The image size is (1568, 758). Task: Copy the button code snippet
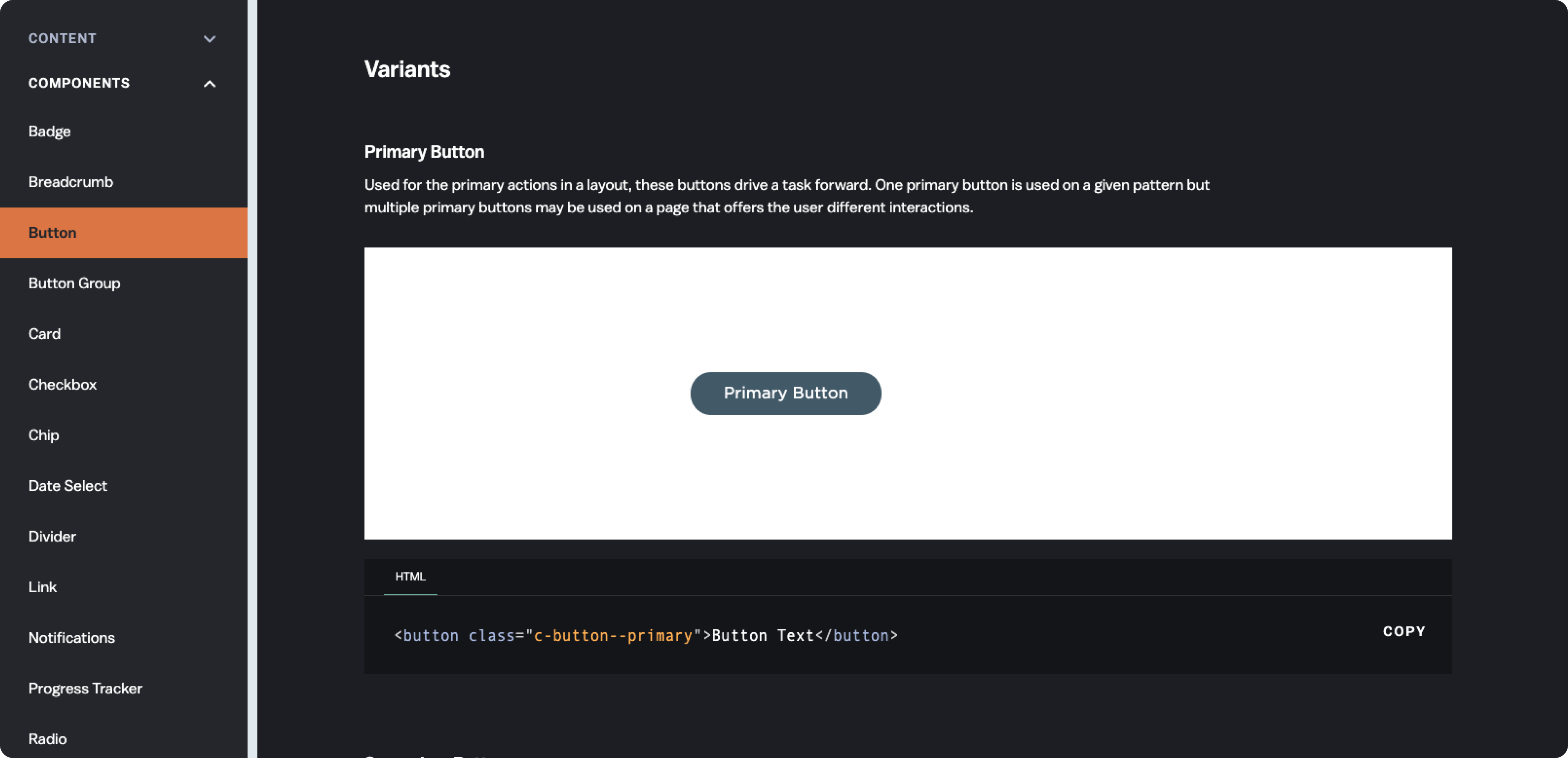1404,631
